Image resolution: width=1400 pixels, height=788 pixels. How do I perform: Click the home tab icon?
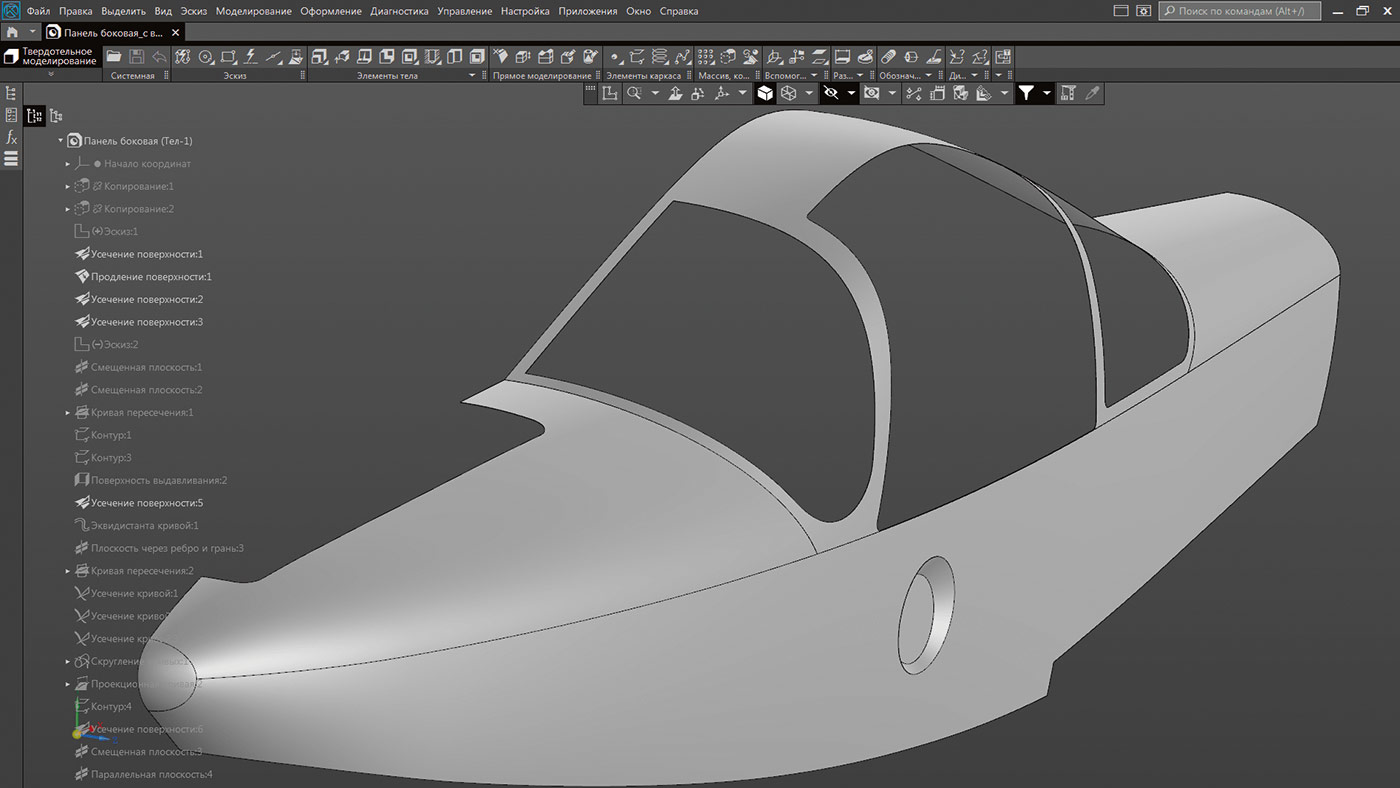pos(12,32)
